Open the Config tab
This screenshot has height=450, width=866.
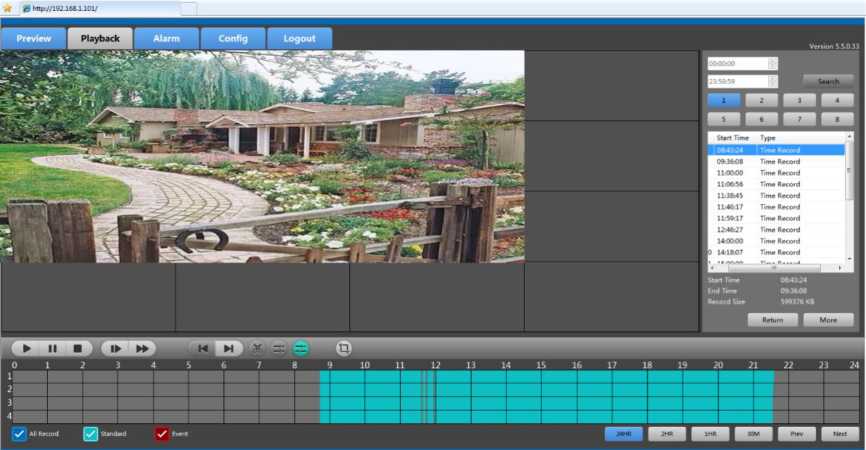[x=232, y=39]
